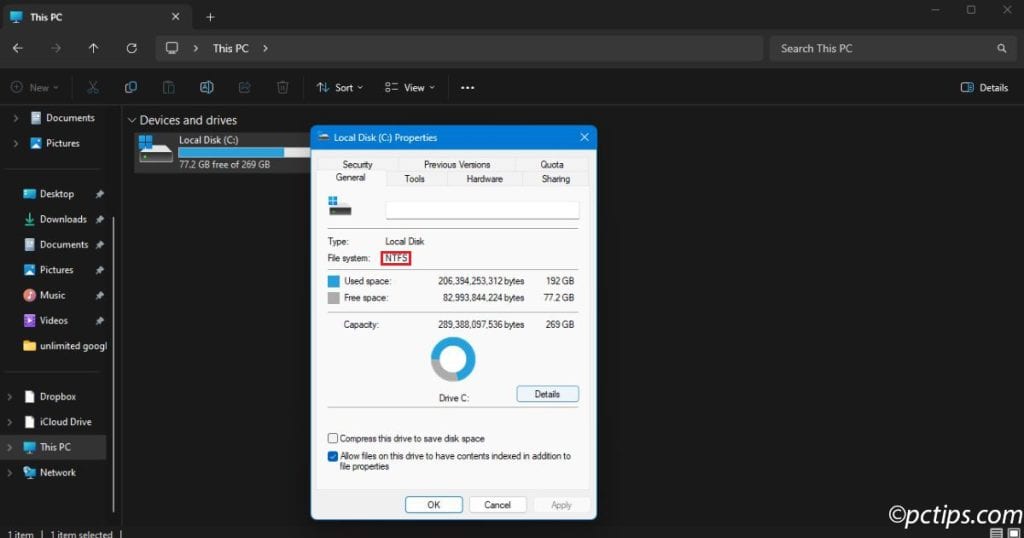Click the gray Free space swatch
1024x538 pixels.
[333, 298]
